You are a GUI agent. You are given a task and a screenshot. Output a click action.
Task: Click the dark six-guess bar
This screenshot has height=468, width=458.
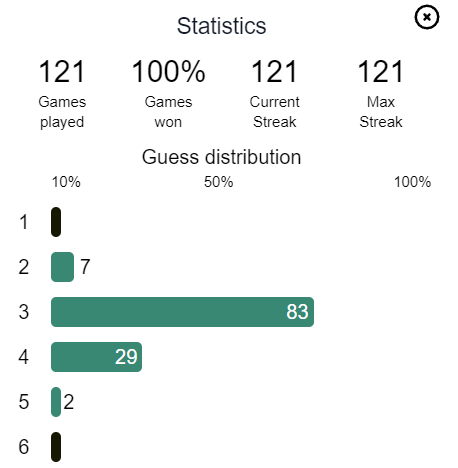click(56, 447)
